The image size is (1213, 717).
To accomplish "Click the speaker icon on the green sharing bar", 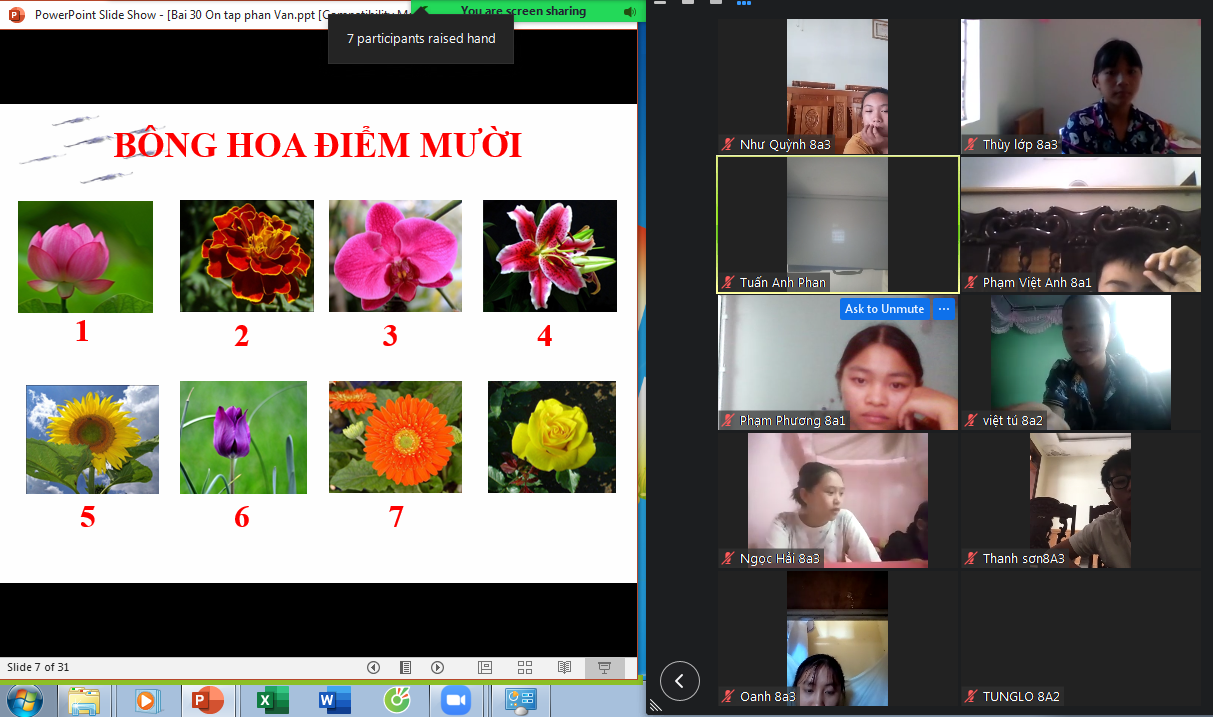I will (x=631, y=11).
